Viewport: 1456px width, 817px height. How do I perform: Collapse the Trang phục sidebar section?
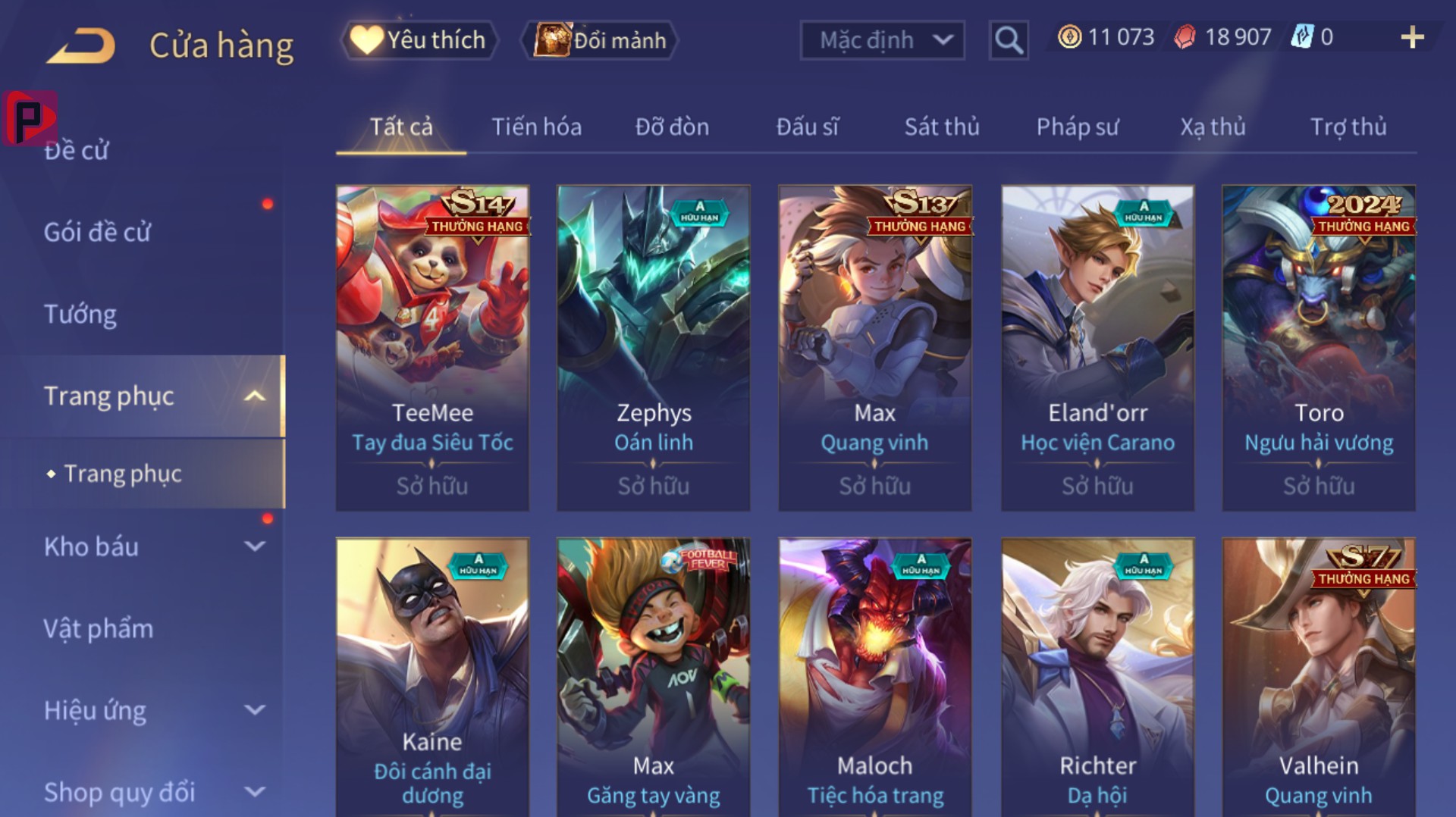255,396
